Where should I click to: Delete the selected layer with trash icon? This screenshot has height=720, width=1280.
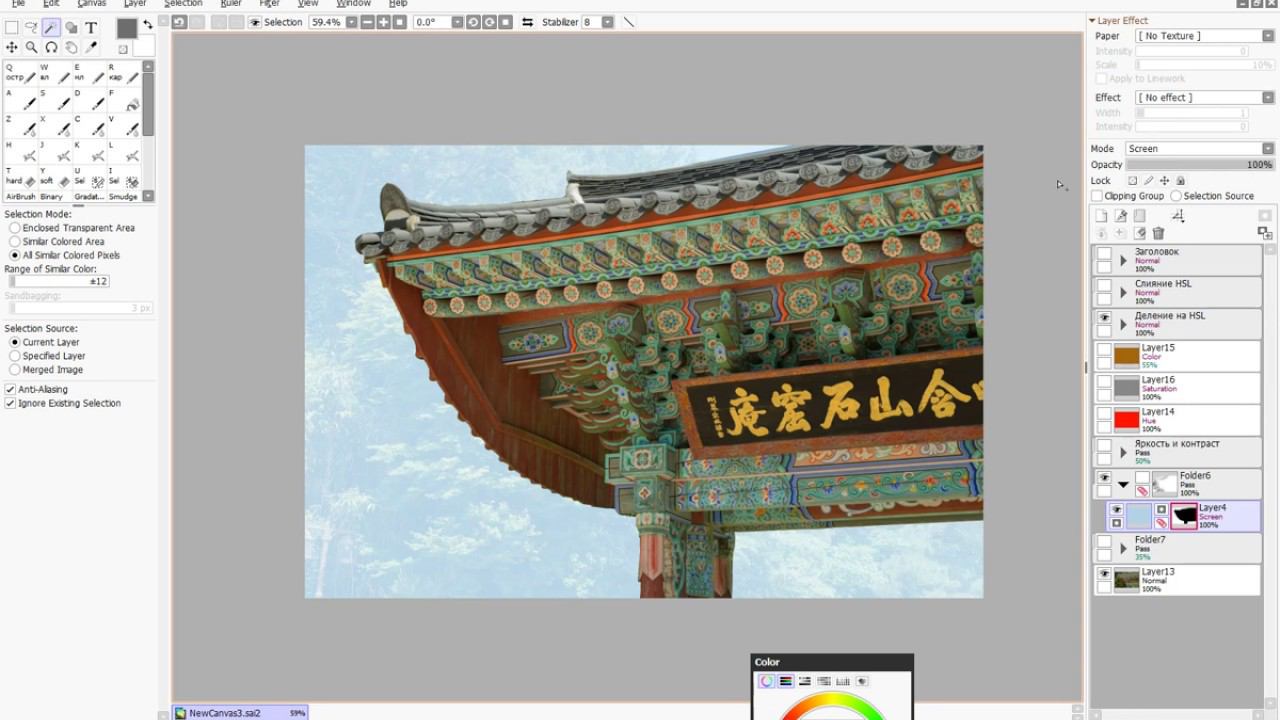coord(1158,233)
